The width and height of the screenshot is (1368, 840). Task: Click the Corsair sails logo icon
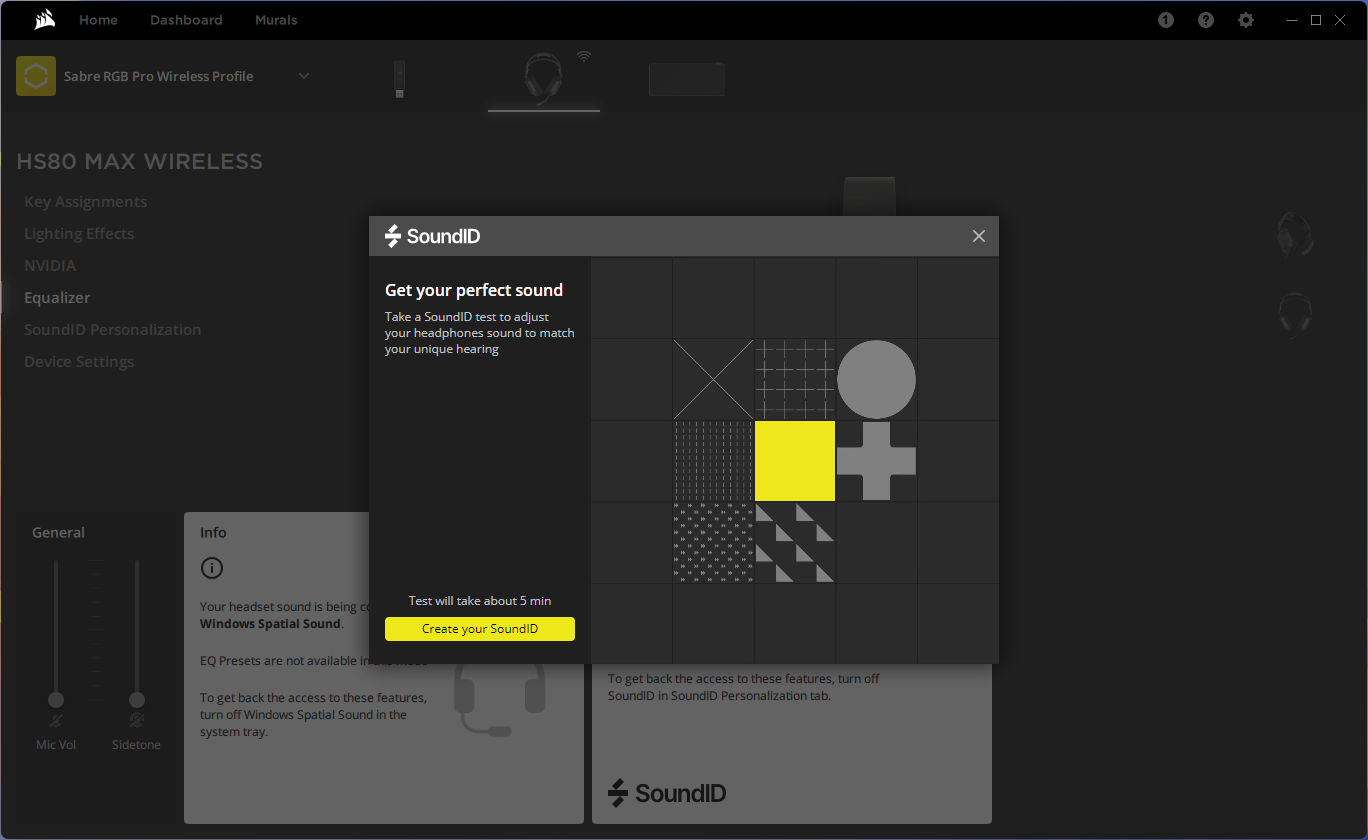click(45, 20)
